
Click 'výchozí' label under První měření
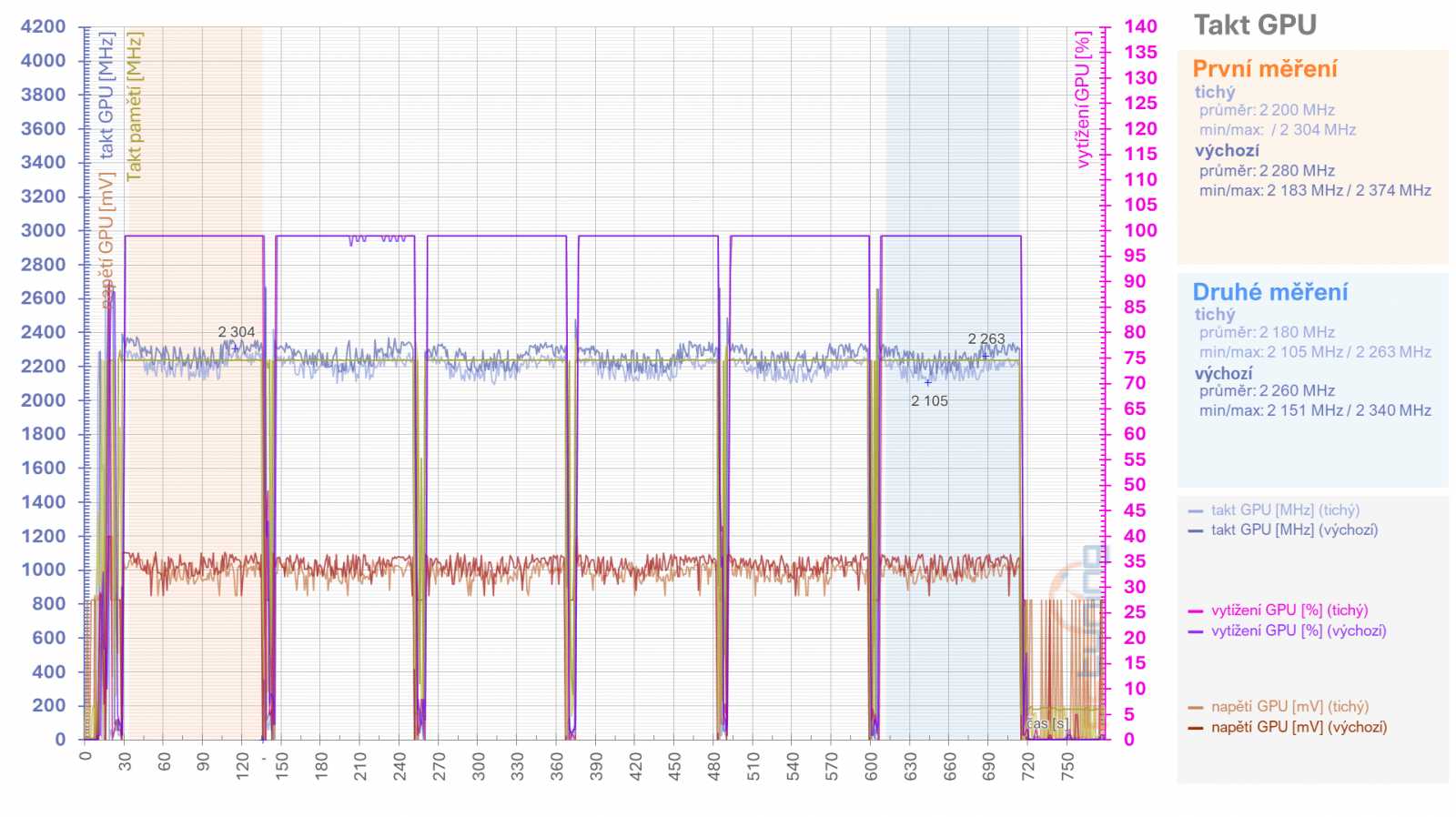point(1227,151)
